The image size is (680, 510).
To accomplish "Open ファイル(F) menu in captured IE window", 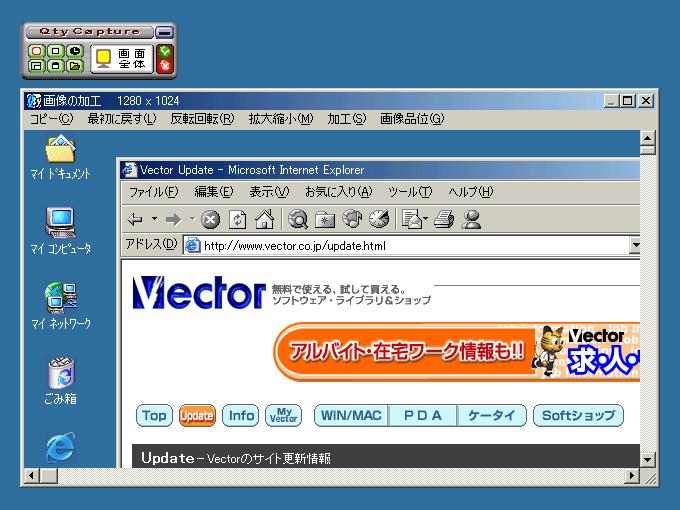I will [154, 192].
